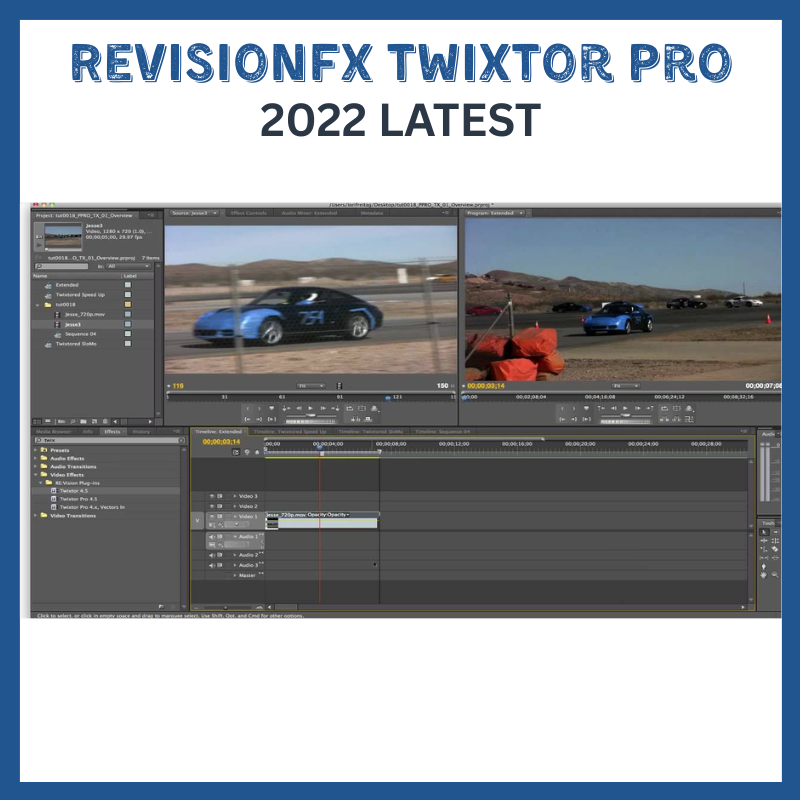Switch to Timeline: Twixtored Speed Up tab
The width and height of the screenshot is (800, 800).
tap(291, 431)
